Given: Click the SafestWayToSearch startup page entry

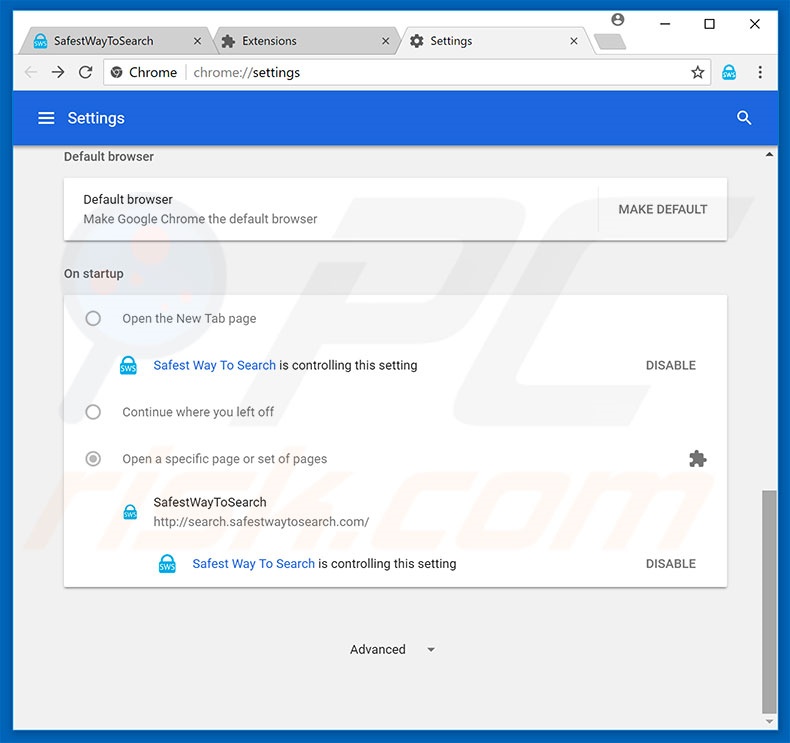Looking at the screenshot, I should [x=396, y=512].
